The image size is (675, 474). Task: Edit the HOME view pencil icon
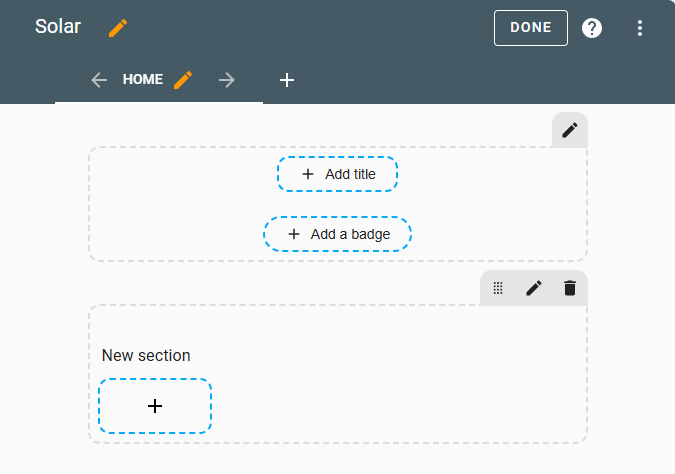click(183, 80)
